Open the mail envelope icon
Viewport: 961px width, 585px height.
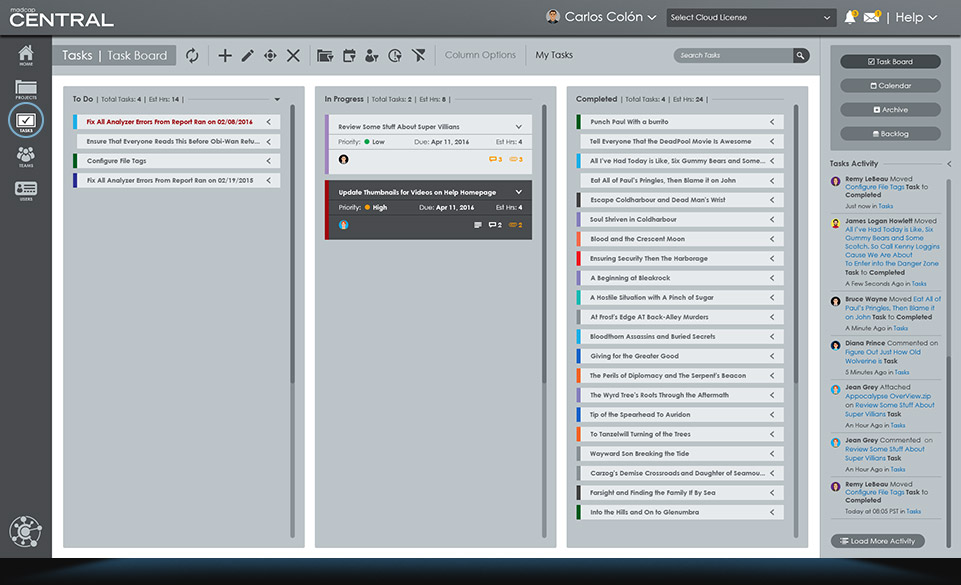(872, 17)
